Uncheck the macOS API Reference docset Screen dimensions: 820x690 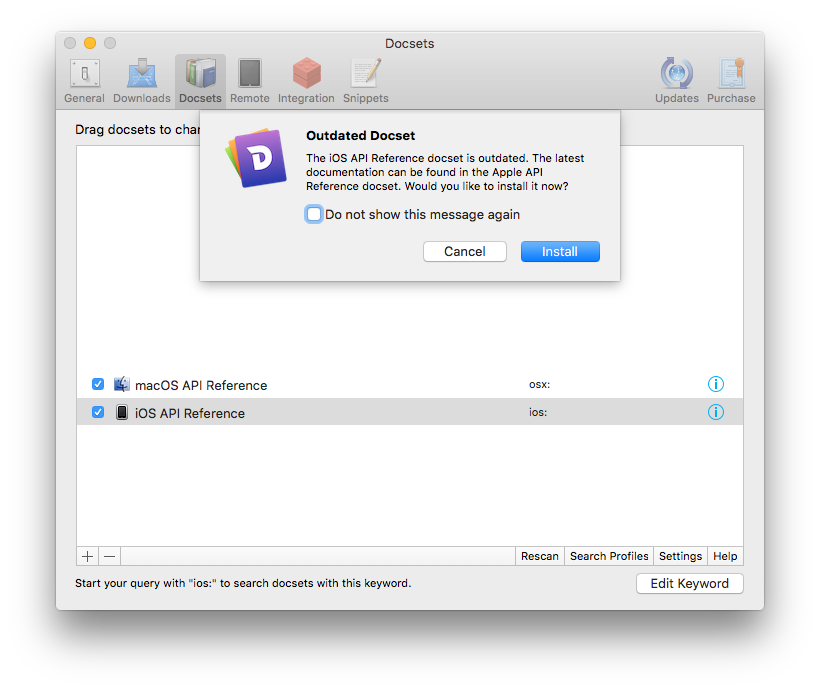click(98, 384)
